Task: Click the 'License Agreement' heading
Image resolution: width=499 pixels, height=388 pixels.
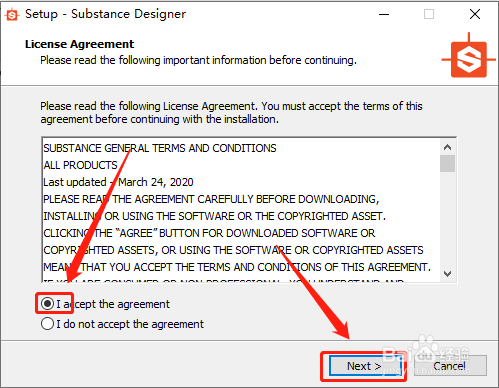Action: [x=79, y=44]
